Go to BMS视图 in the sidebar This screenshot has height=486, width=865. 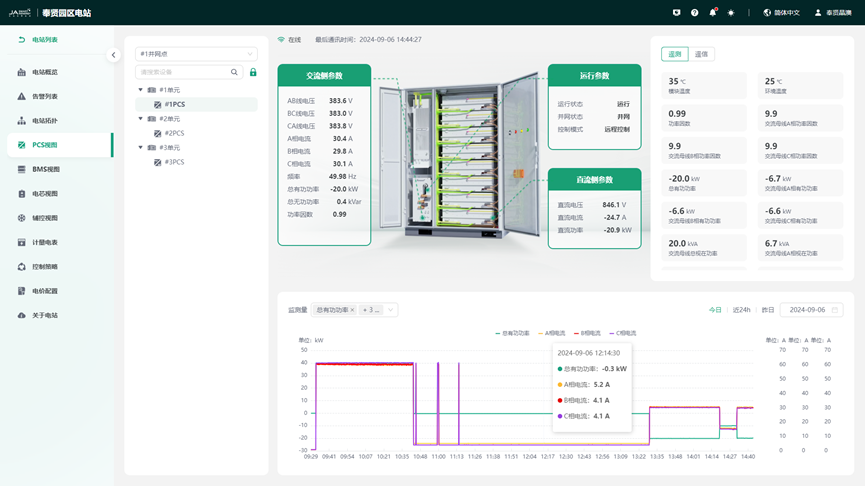45,170
